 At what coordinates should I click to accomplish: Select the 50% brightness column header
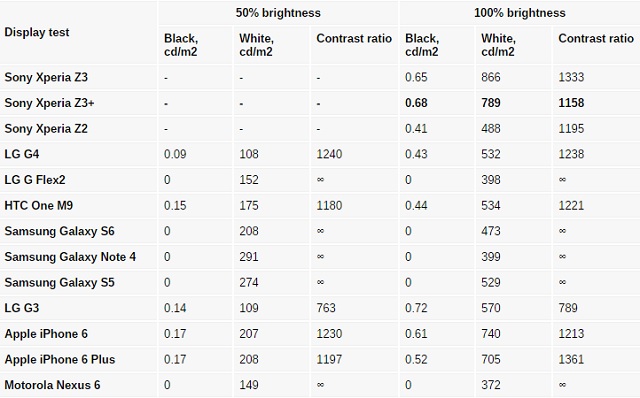click(x=278, y=13)
